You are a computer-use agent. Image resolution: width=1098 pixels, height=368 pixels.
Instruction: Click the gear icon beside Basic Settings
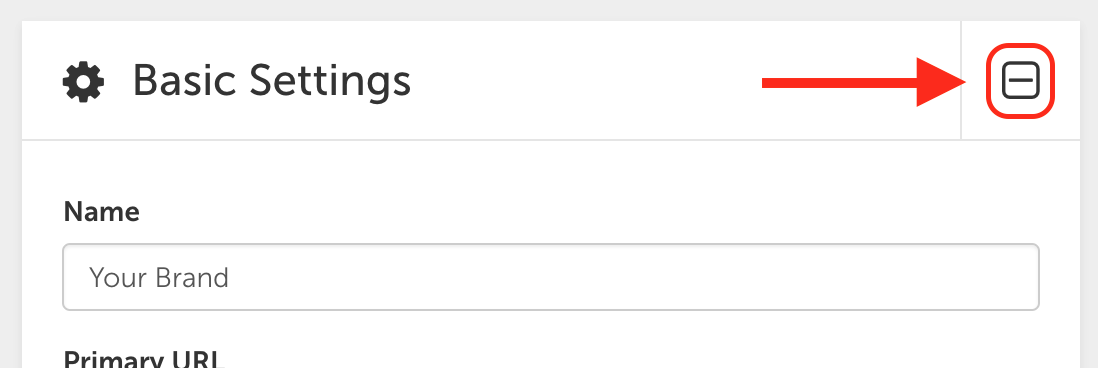[x=83, y=82]
